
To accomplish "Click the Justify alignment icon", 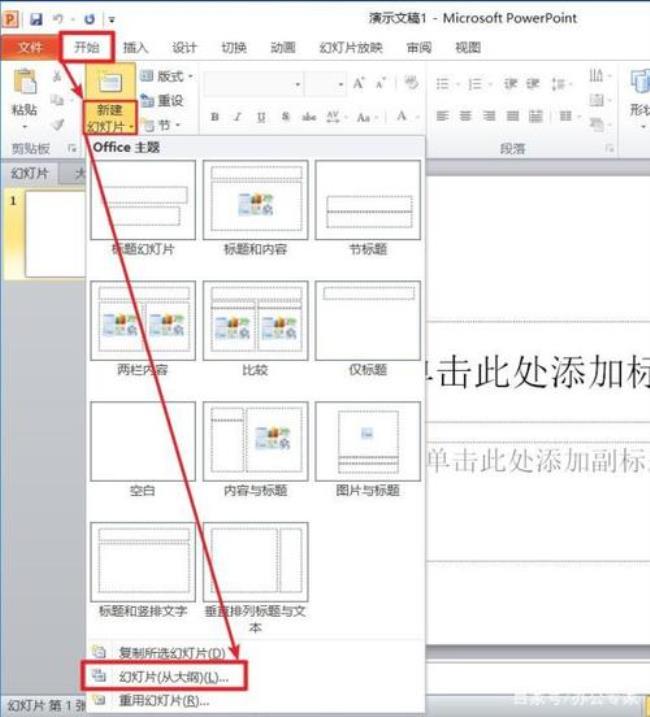I will pos(512,116).
